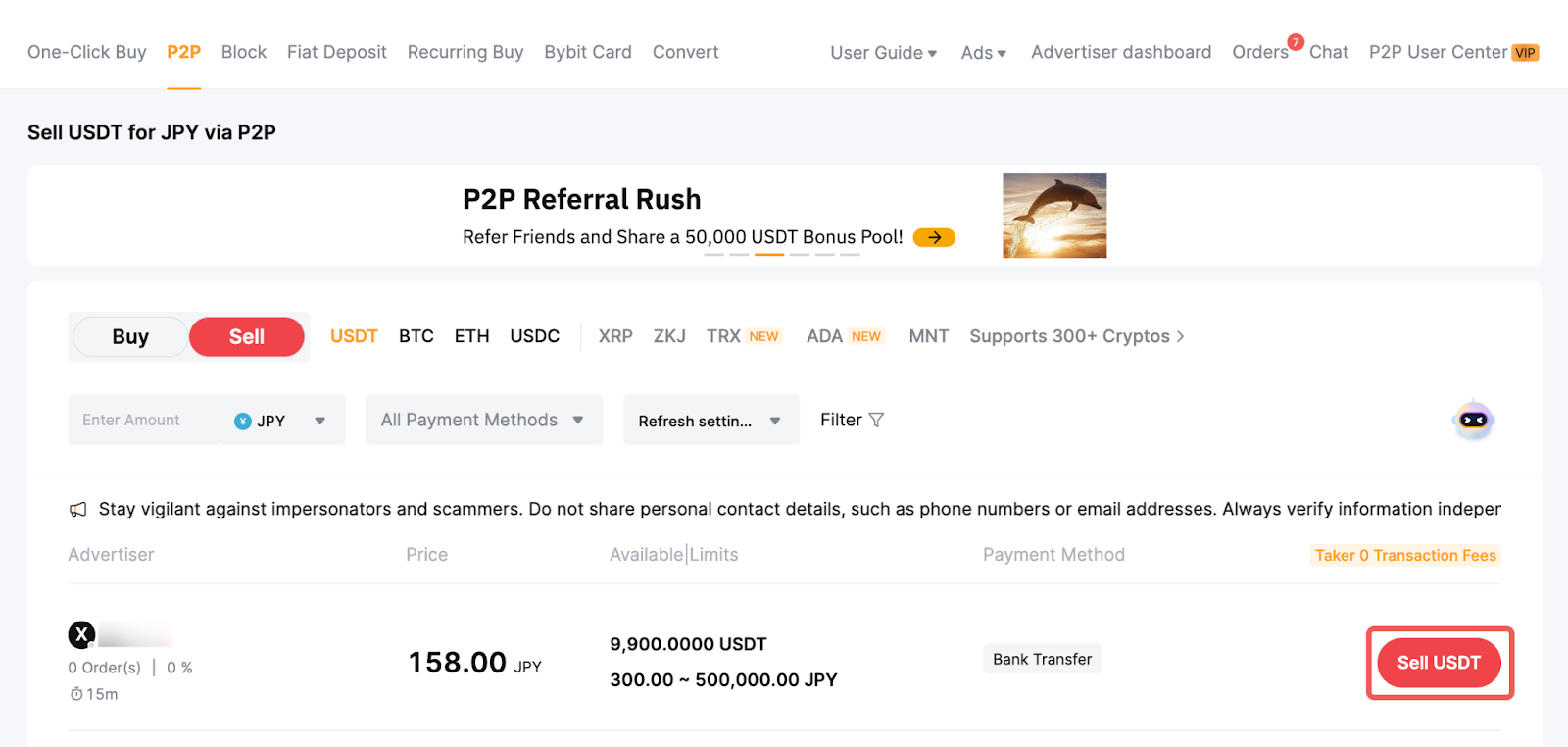This screenshot has height=747, width=1568.
Task: Click the yellow arrow icon in referral banner
Action: 934,237
